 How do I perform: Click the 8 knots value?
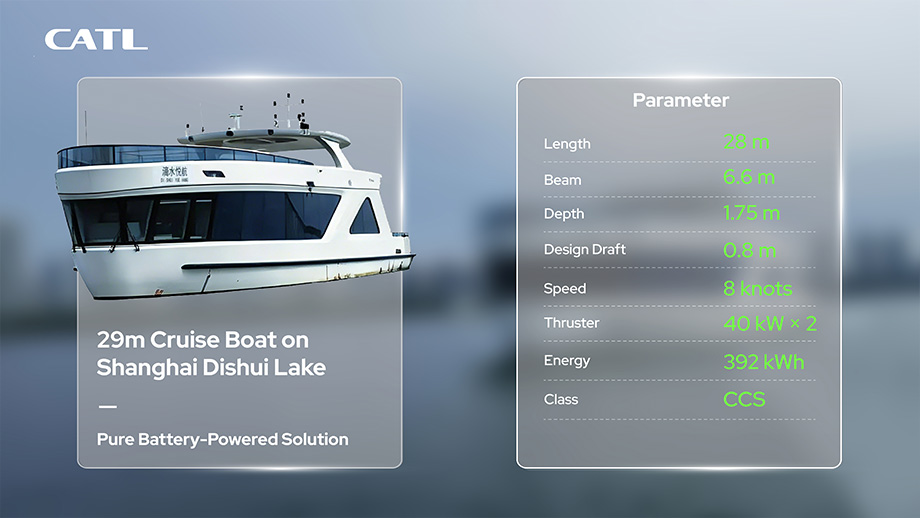pyautogui.click(x=757, y=289)
